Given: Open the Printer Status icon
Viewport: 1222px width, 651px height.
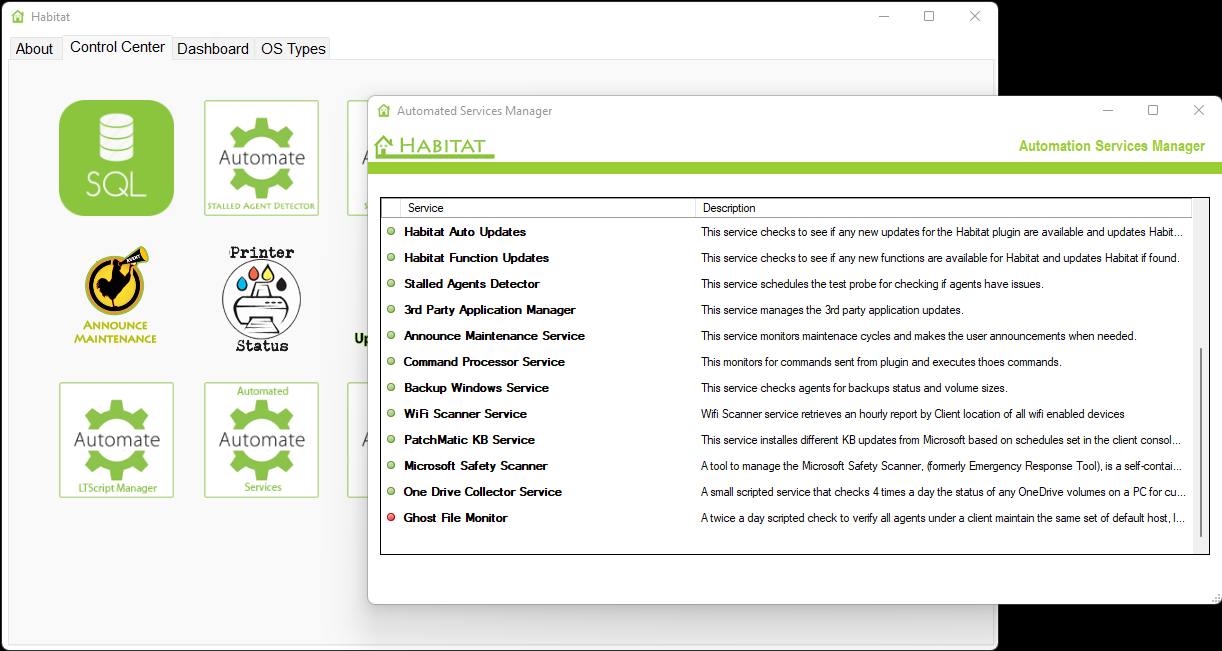Looking at the screenshot, I should [261, 299].
